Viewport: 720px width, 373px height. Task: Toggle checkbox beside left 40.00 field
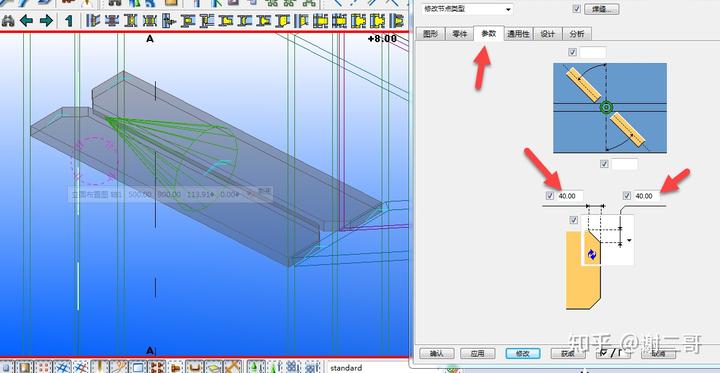(x=550, y=196)
